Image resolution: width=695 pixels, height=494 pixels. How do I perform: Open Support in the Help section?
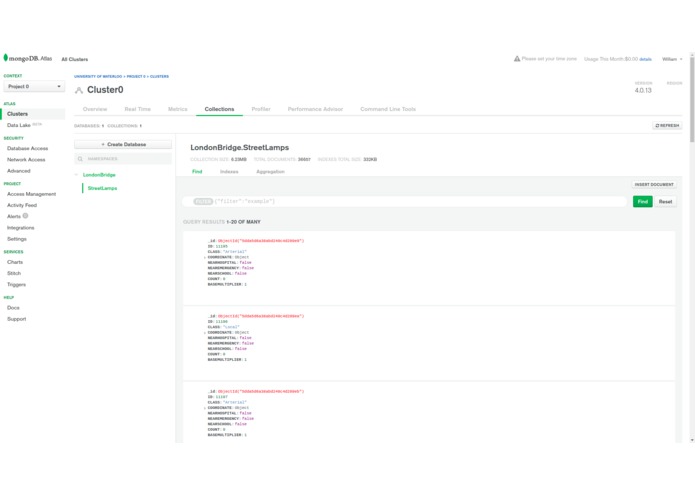click(16, 319)
